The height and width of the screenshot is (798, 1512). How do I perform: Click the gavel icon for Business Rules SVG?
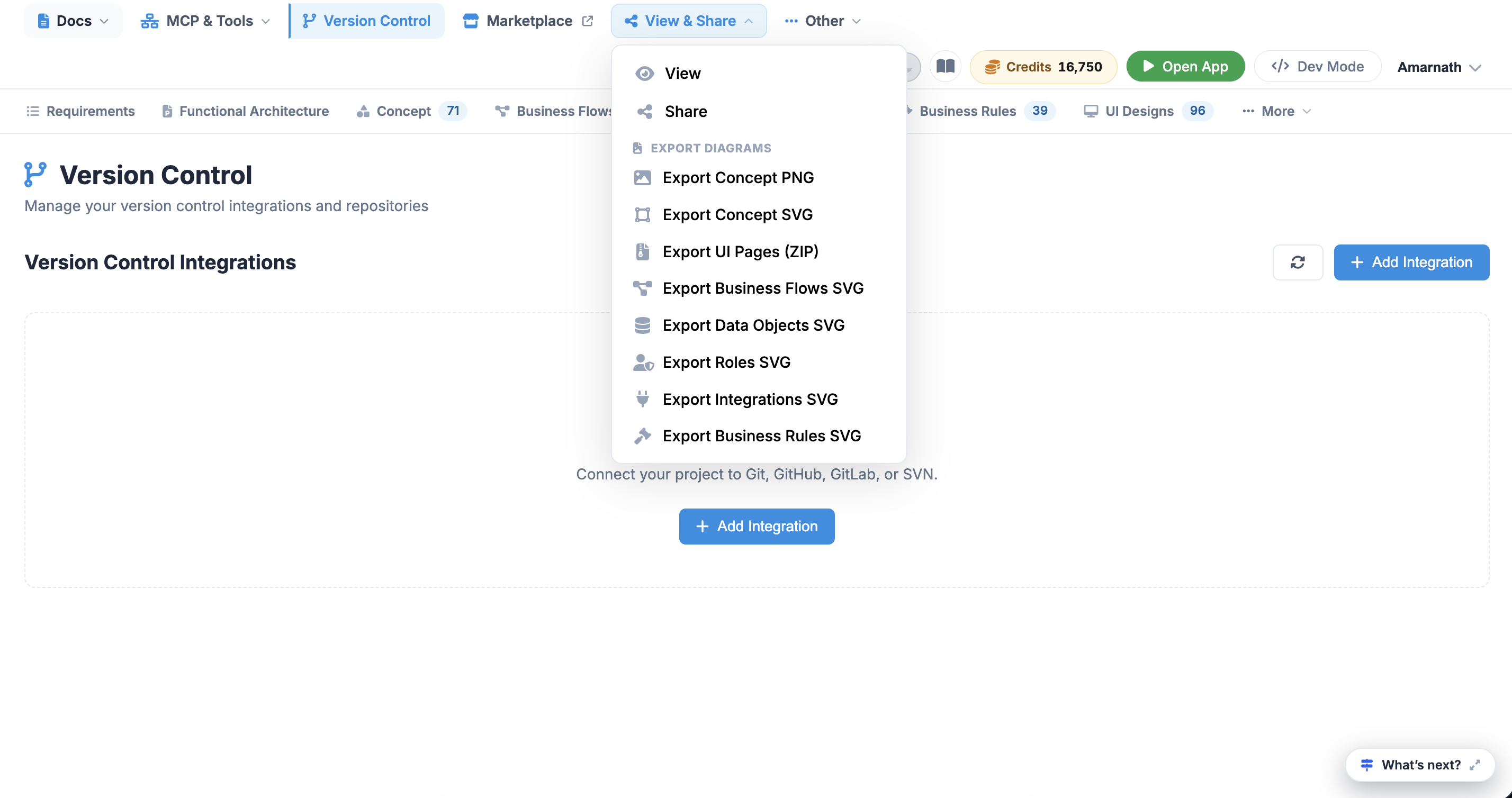tap(643, 436)
